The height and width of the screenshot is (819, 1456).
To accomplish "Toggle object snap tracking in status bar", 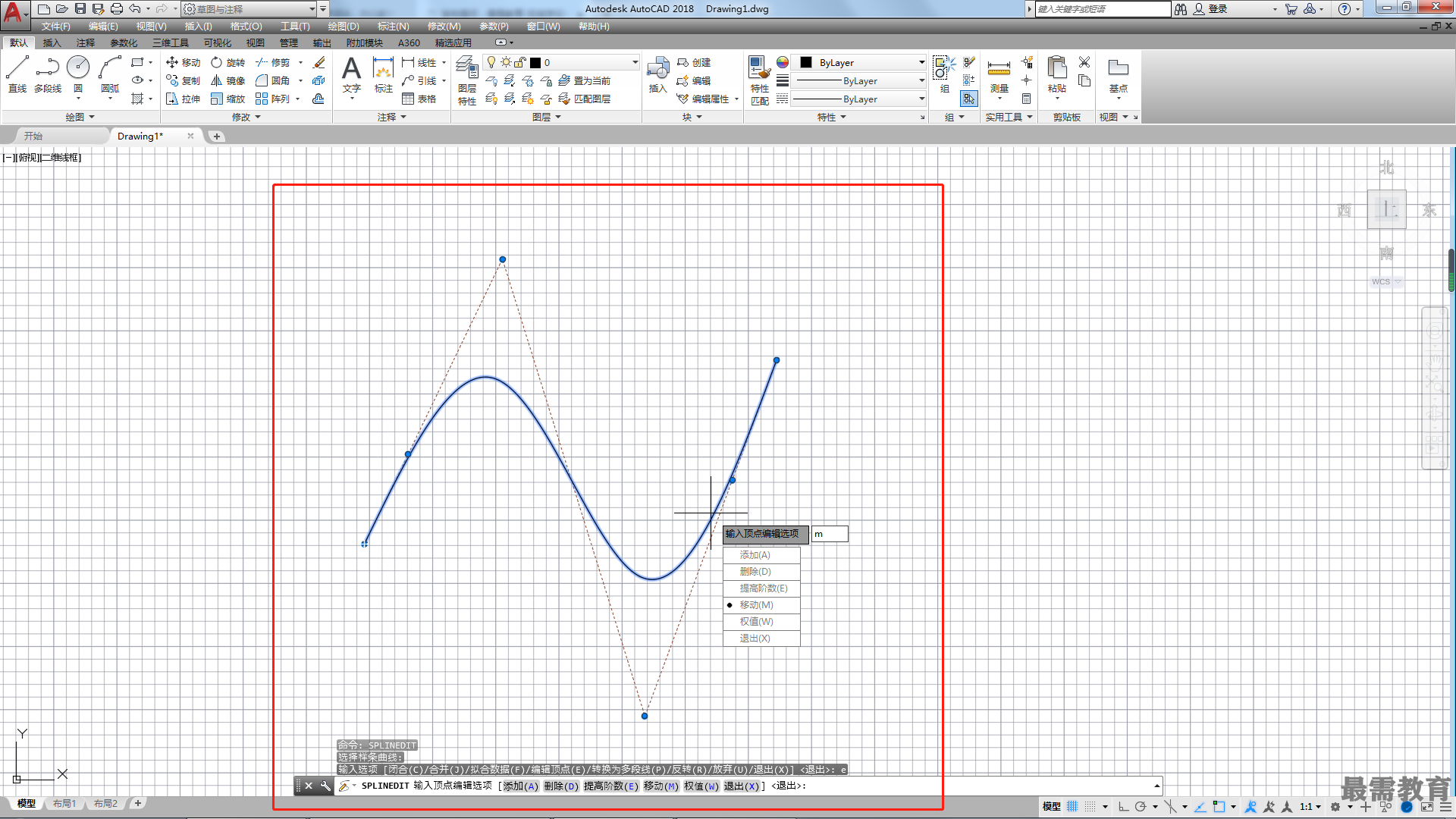I will [x=1200, y=806].
